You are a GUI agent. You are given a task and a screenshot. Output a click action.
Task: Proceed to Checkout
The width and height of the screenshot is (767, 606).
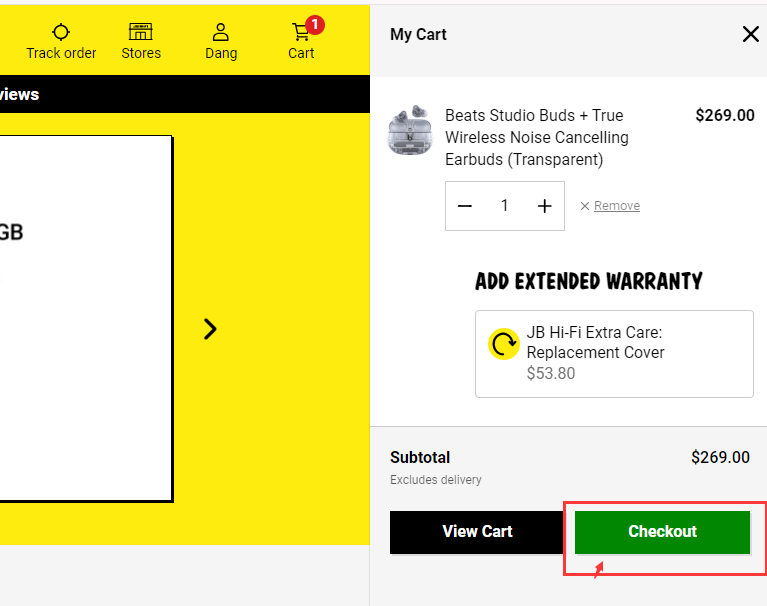tap(662, 532)
